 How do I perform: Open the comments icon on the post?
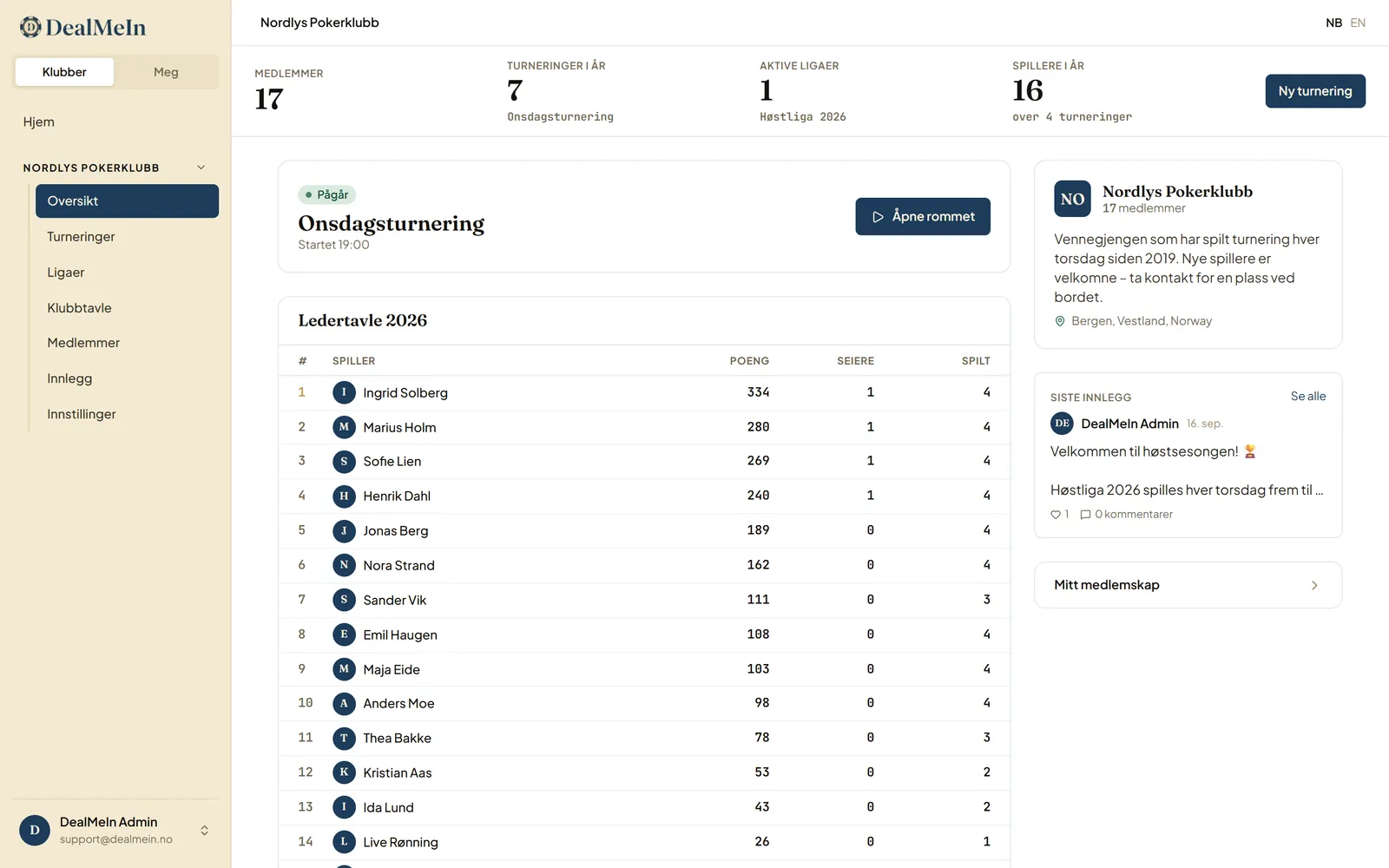pyautogui.click(x=1085, y=515)
